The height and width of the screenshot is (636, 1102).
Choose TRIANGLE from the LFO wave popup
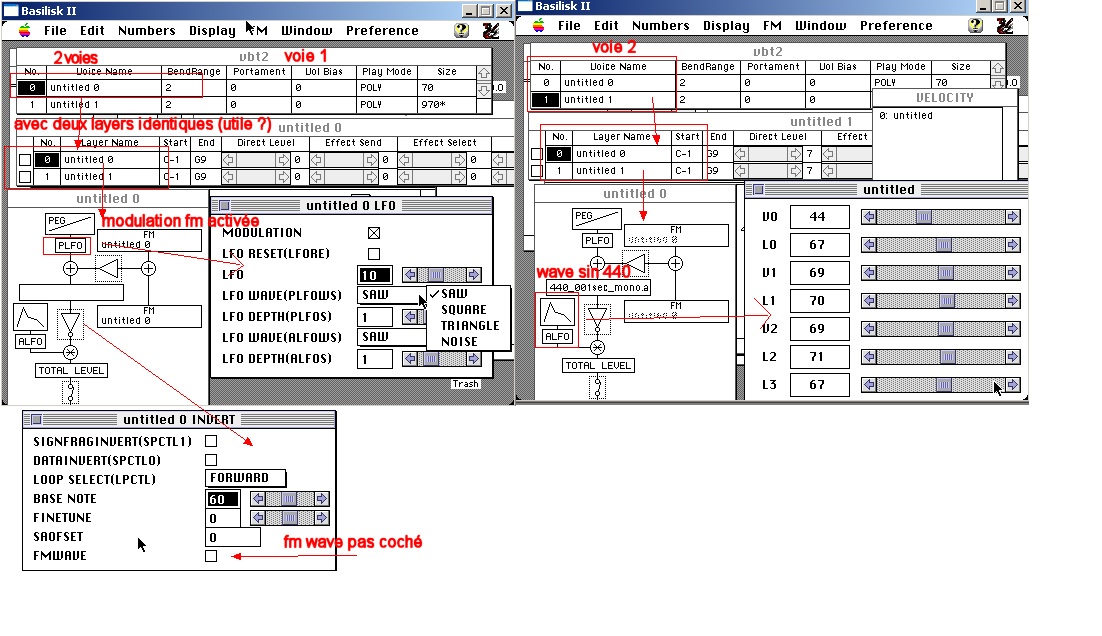coord(469,326)
